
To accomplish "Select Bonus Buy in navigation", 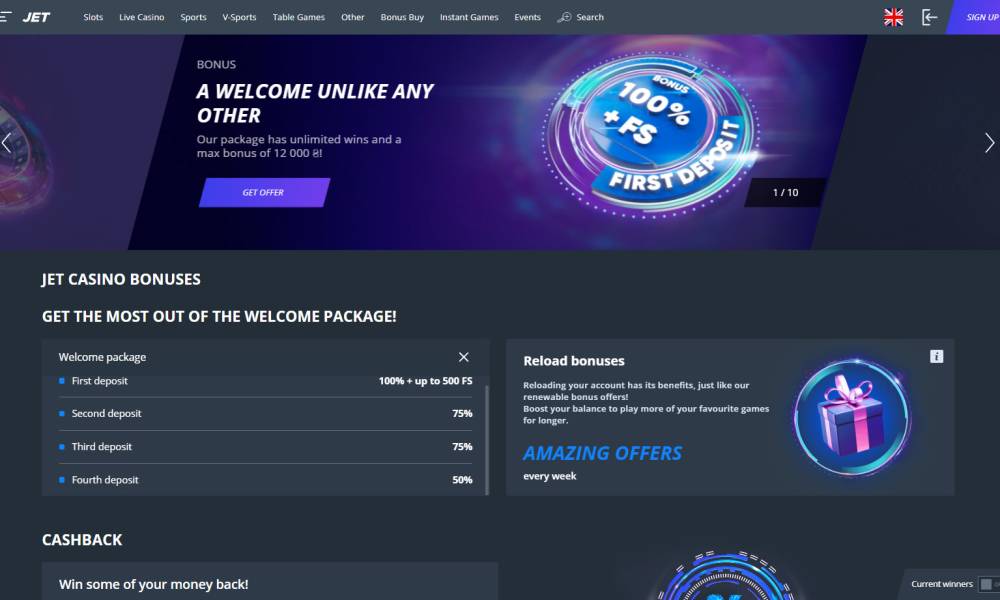I will pos(402,17).
